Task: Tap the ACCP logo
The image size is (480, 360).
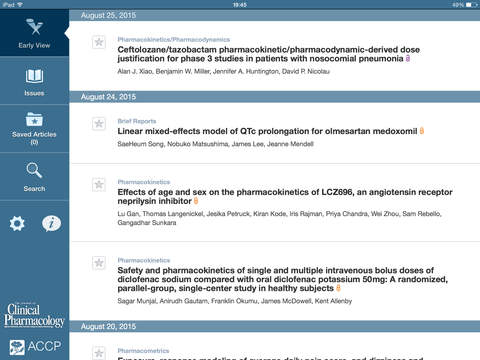Action: (35, 347)
